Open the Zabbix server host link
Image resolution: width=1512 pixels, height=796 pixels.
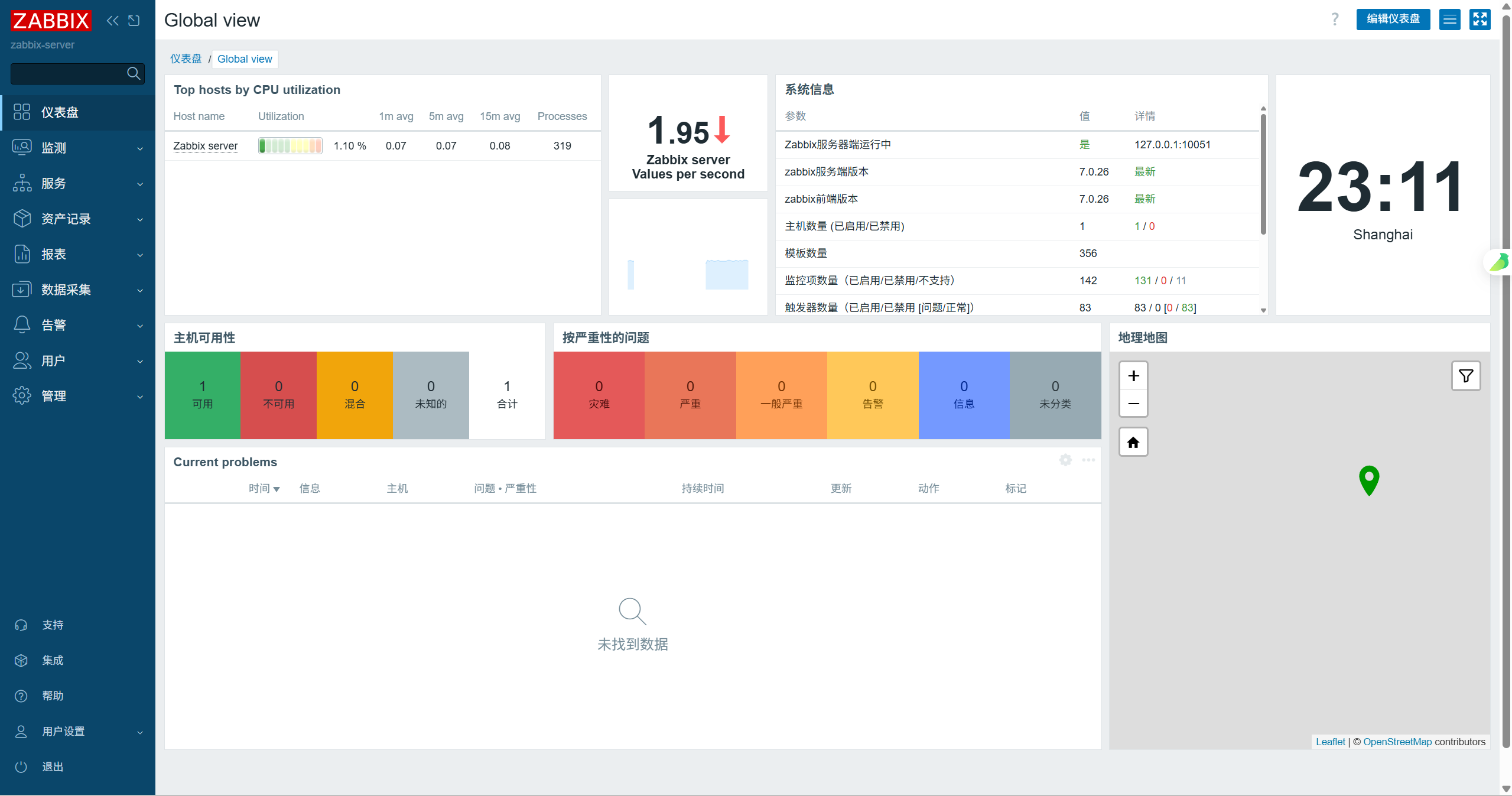tap(206, 146)
